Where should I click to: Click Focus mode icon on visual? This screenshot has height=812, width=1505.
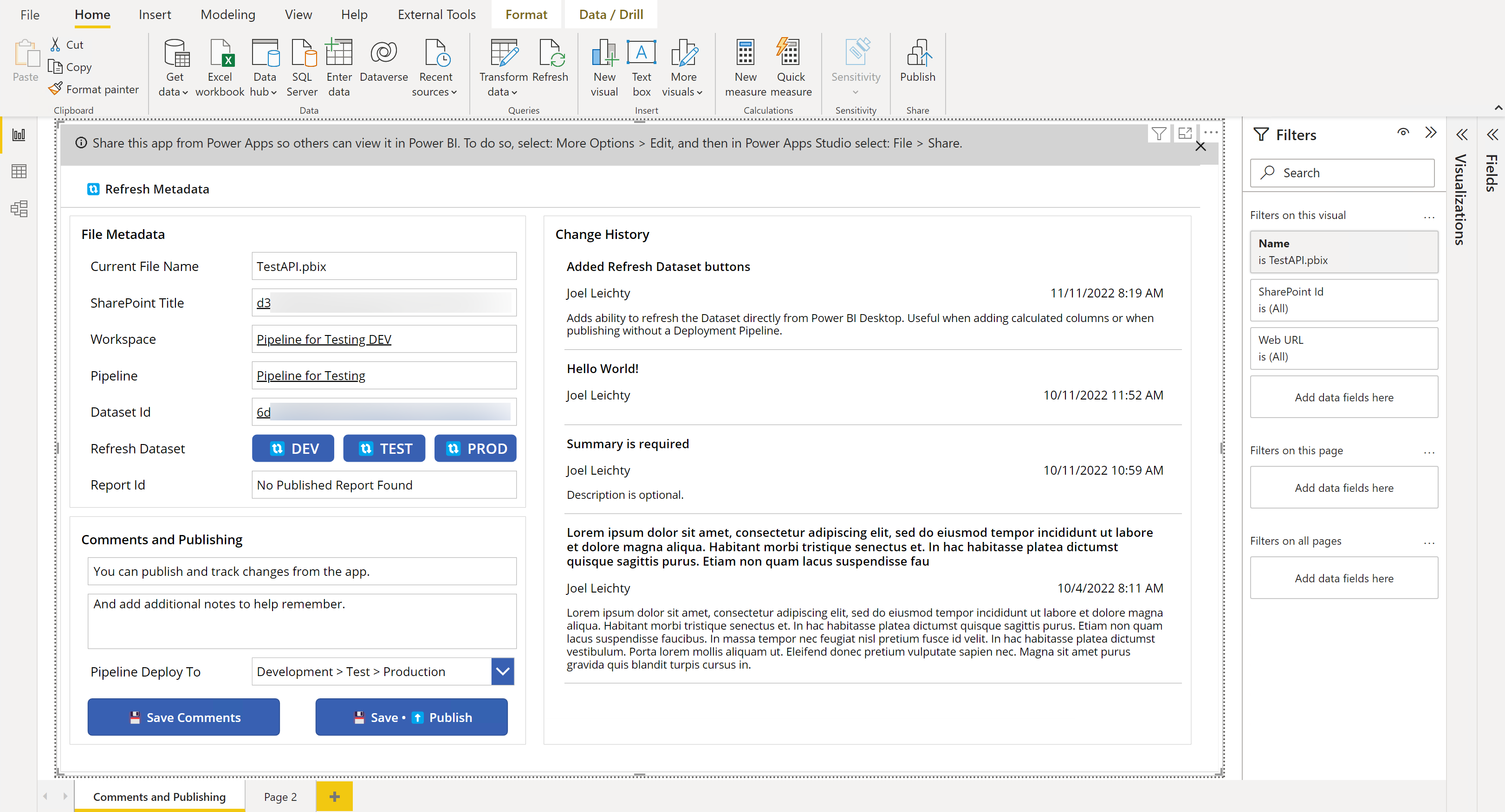pos(1185,134)
